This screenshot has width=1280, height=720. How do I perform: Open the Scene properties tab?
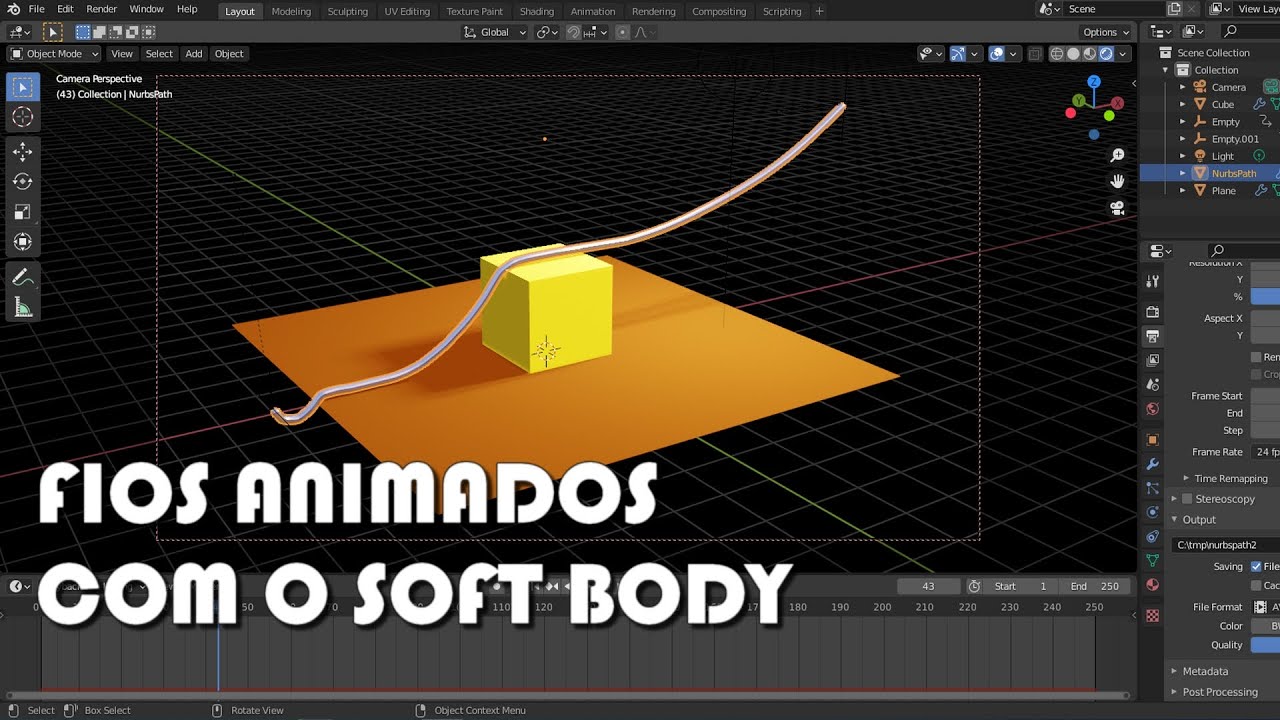pos(1153,384)
